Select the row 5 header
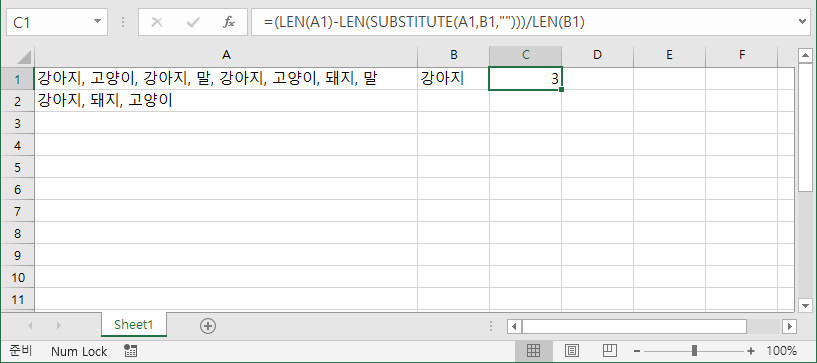Viewport: 817px width, 363px height. pos(18,167)
